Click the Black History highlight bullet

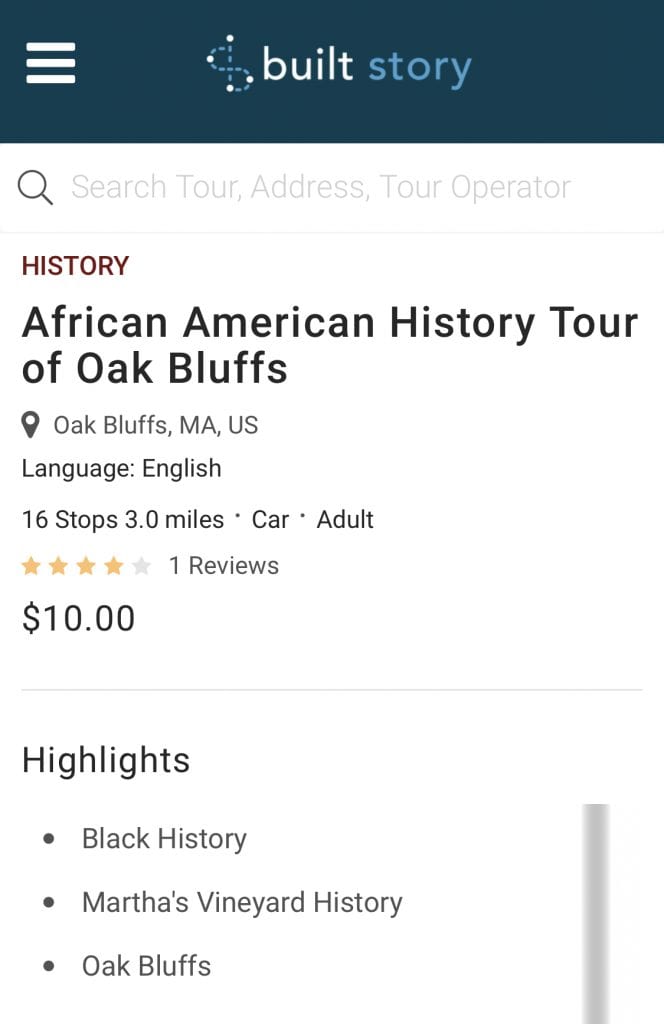163,838
